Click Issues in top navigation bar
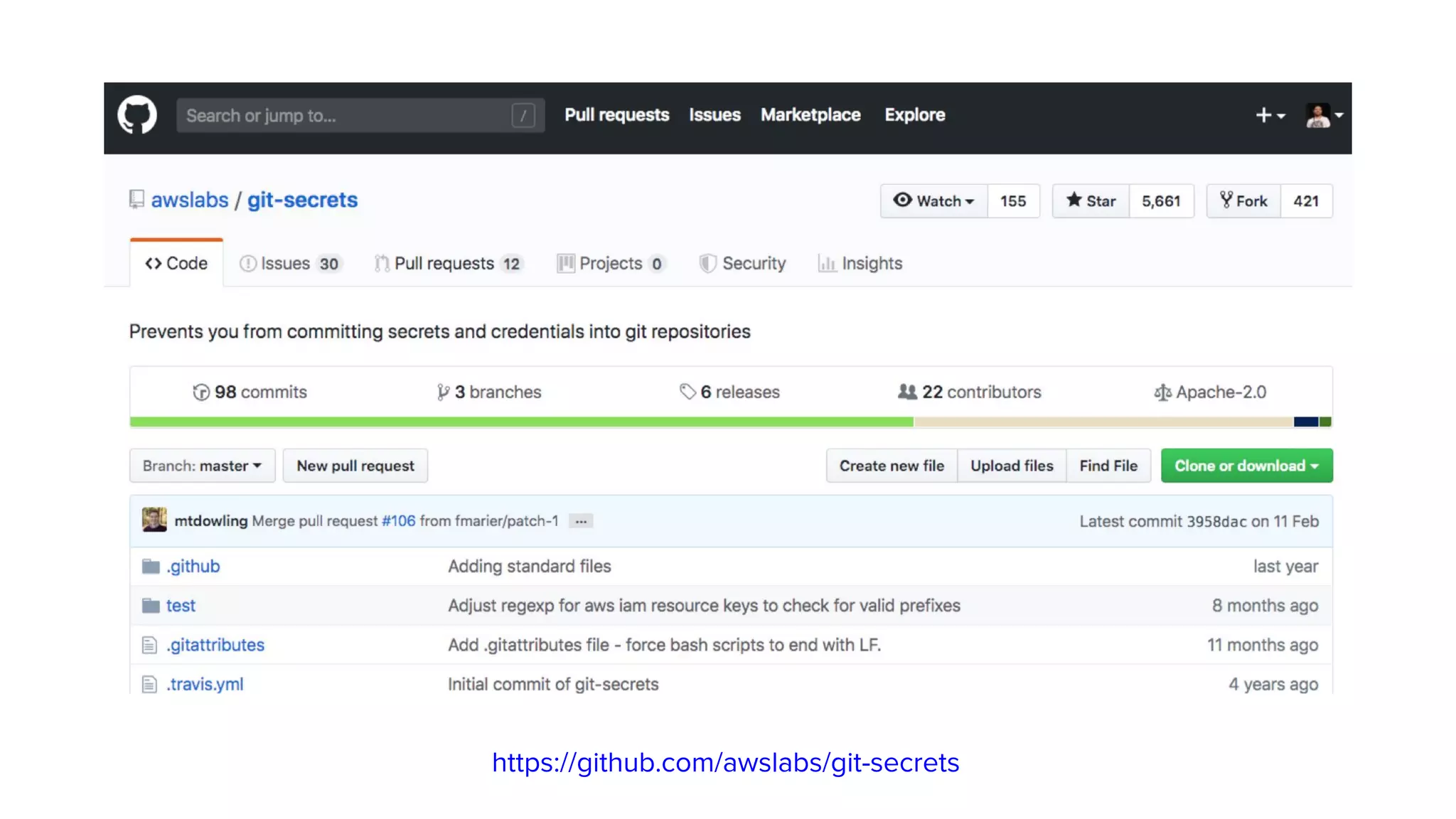 coord(714,115)
